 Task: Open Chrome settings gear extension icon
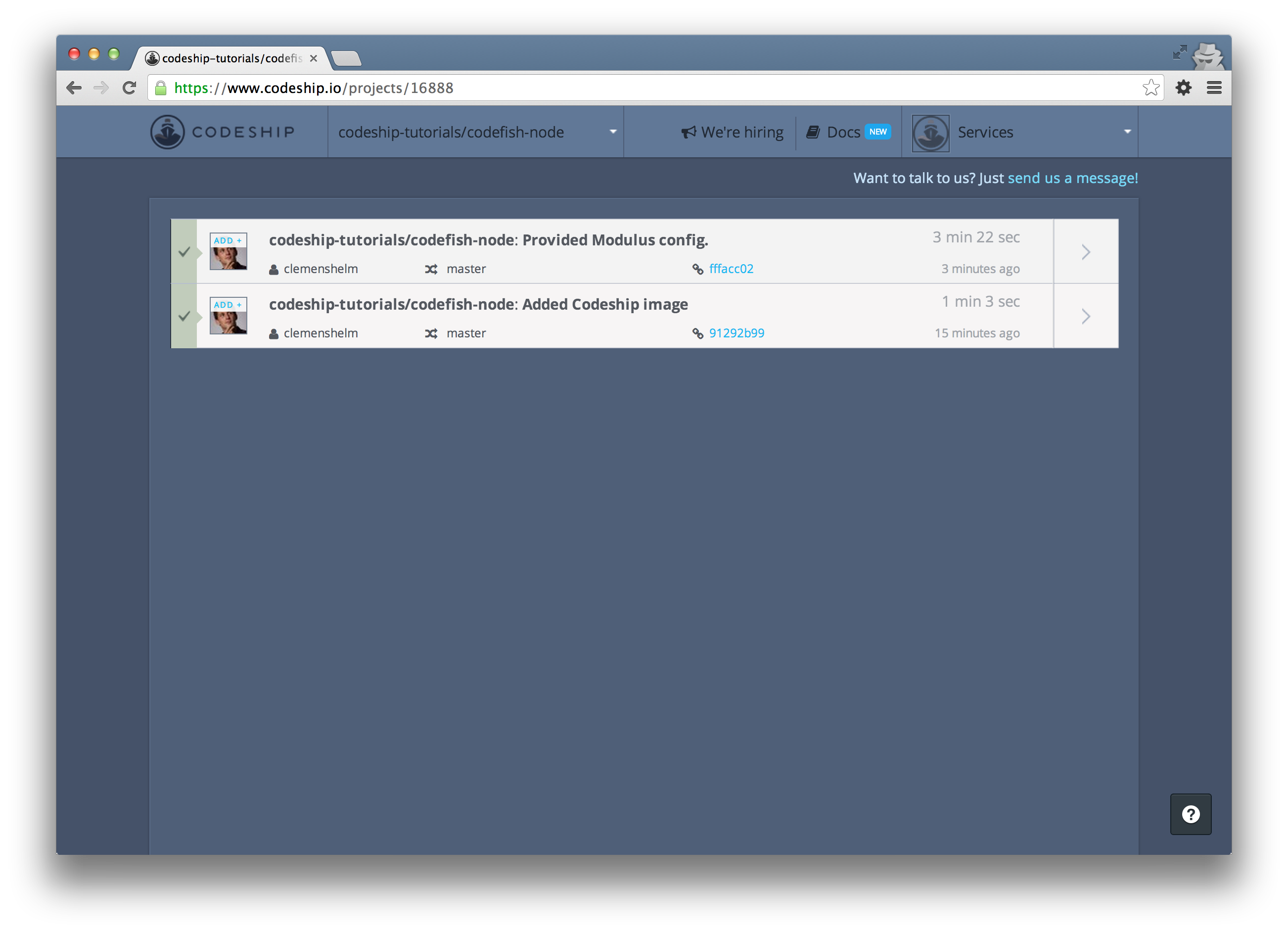coord(1183,88)
